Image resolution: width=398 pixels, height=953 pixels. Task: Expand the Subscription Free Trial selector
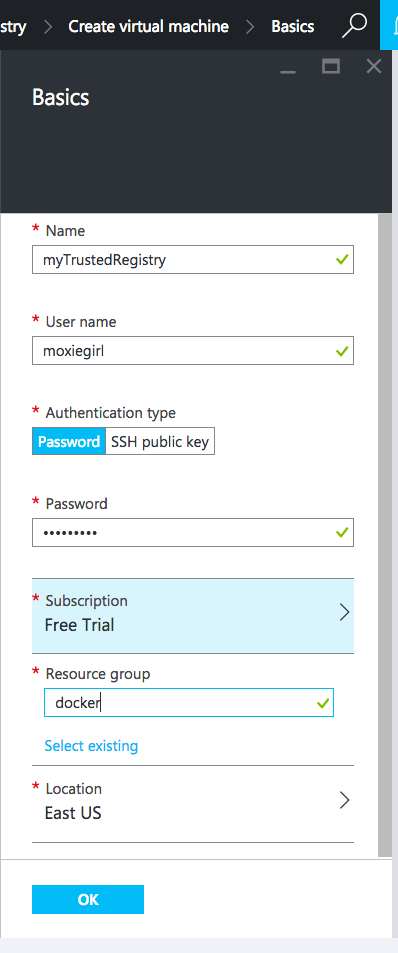[x=193, y=616]
